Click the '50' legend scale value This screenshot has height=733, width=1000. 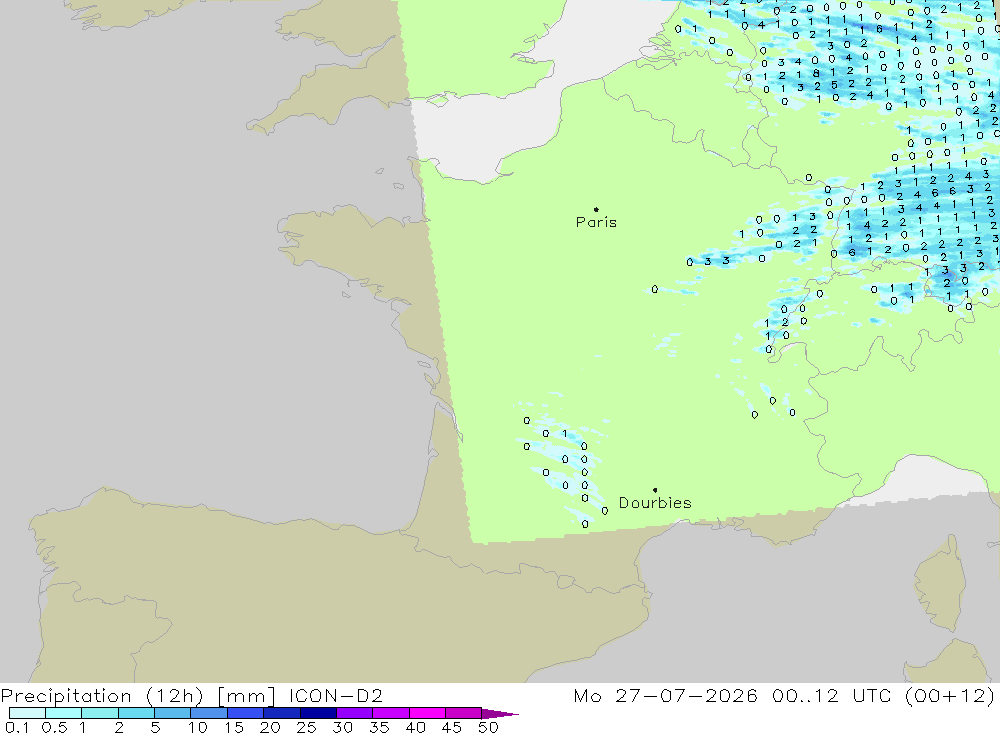tap(488, 727)
